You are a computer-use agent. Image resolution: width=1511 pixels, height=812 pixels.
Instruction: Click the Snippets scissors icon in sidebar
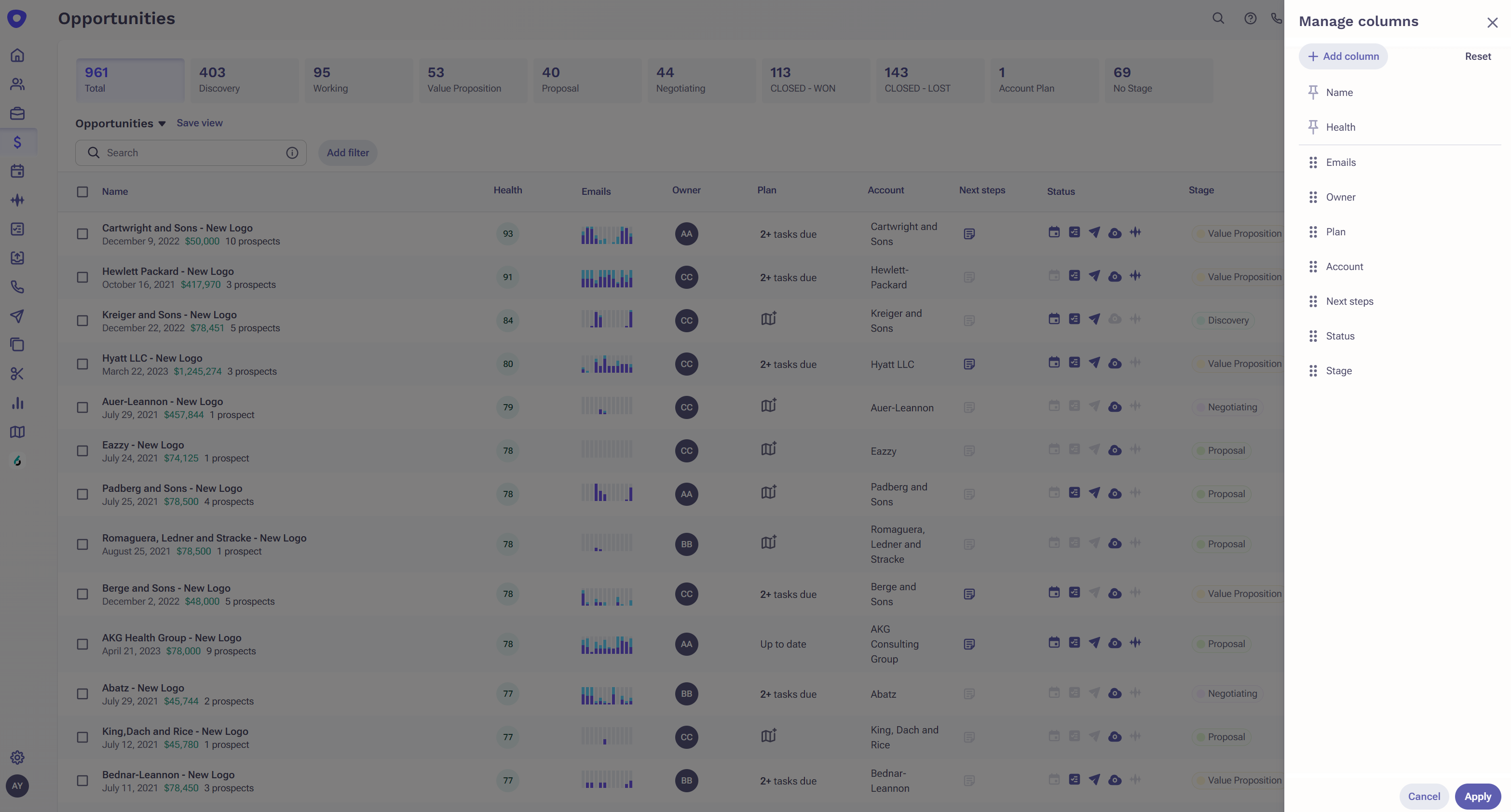tap(17, 374)
